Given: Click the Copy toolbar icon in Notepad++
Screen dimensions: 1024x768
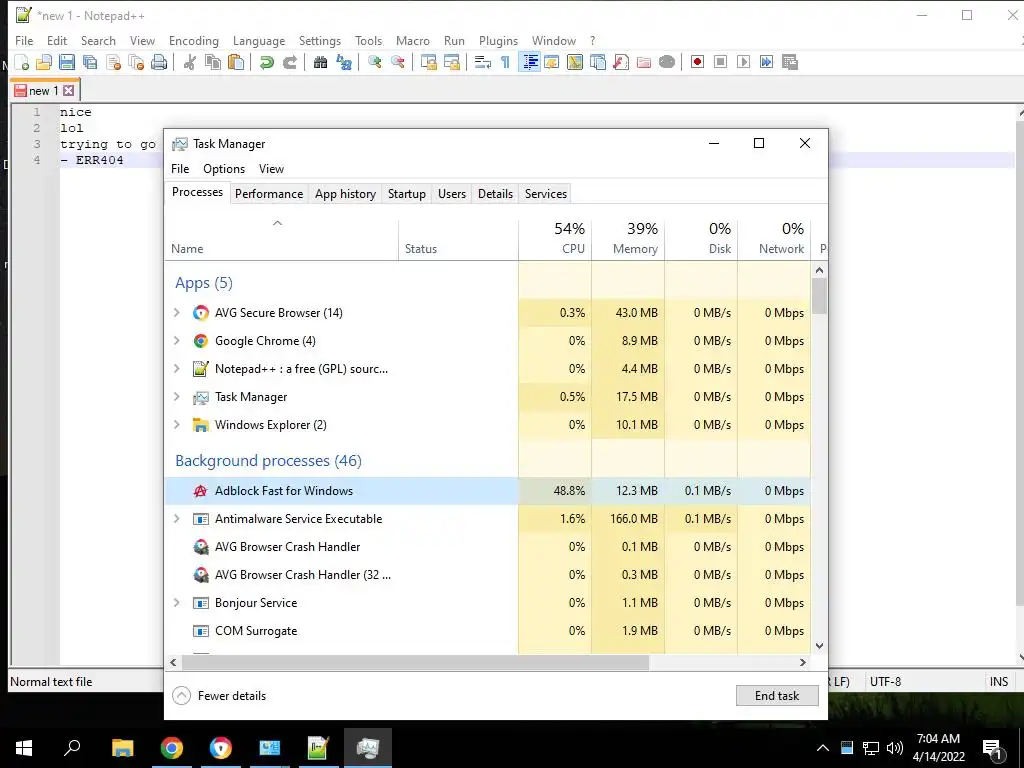Looking at the screenshot, I should 213,62.
